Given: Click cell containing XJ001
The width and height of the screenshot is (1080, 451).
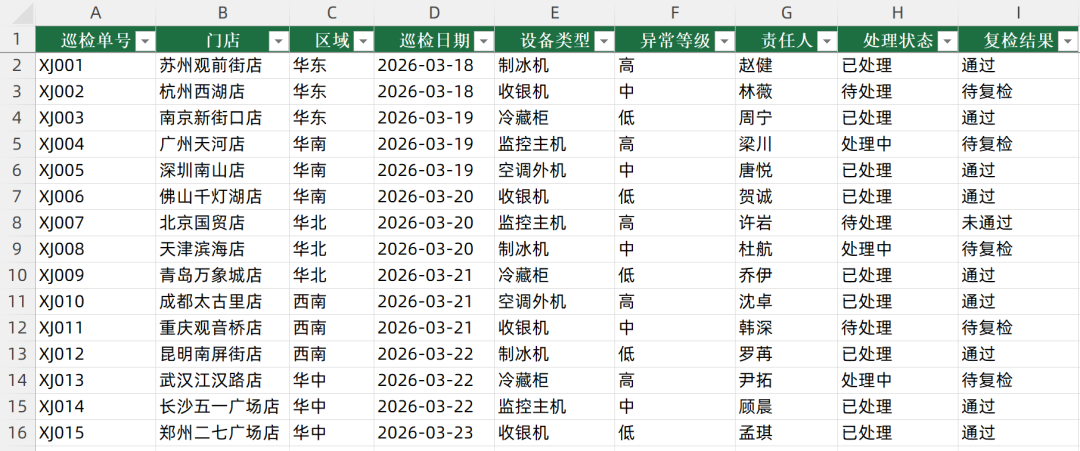Looking at the screenshot, I should click(x=96, y=65).
